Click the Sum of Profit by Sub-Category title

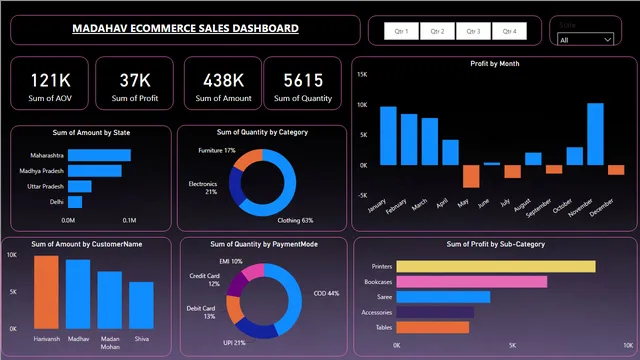click(496, 244)
